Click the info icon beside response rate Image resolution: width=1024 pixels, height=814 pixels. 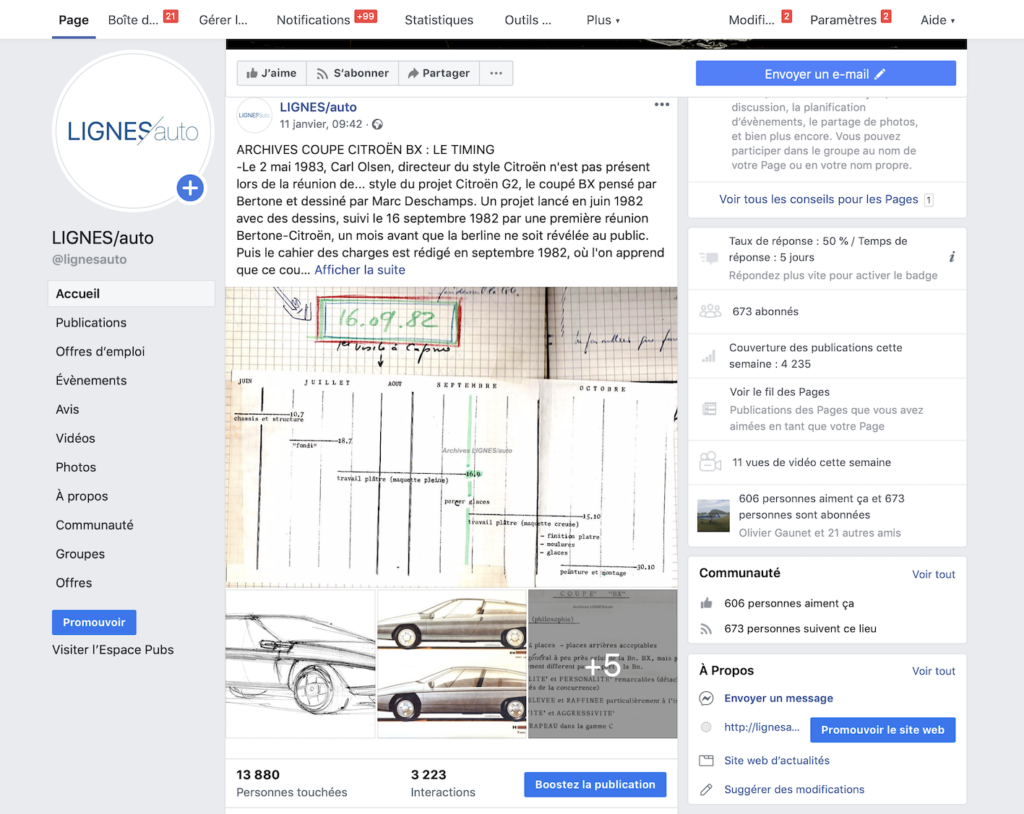(951, 257)
